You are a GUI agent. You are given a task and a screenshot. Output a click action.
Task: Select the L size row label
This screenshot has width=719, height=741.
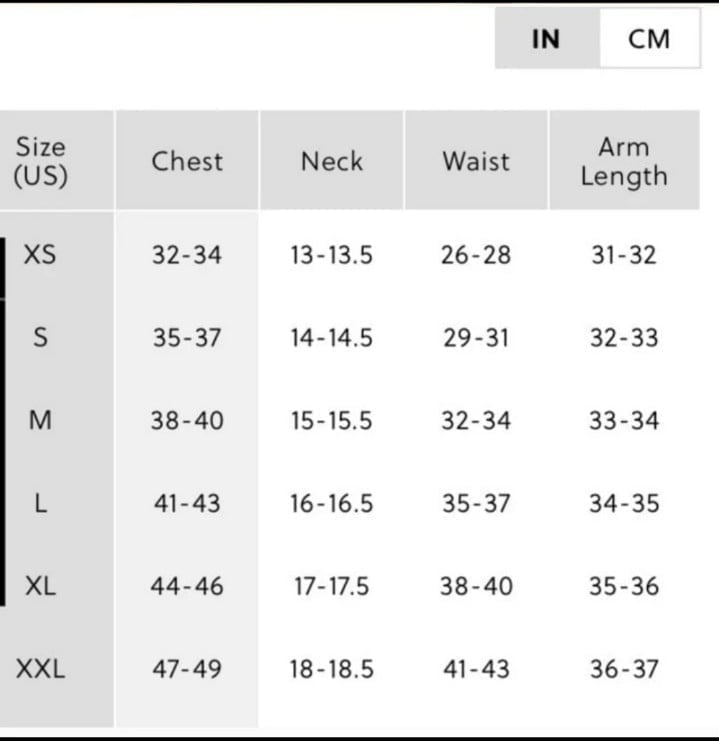(x=41, y=503)
